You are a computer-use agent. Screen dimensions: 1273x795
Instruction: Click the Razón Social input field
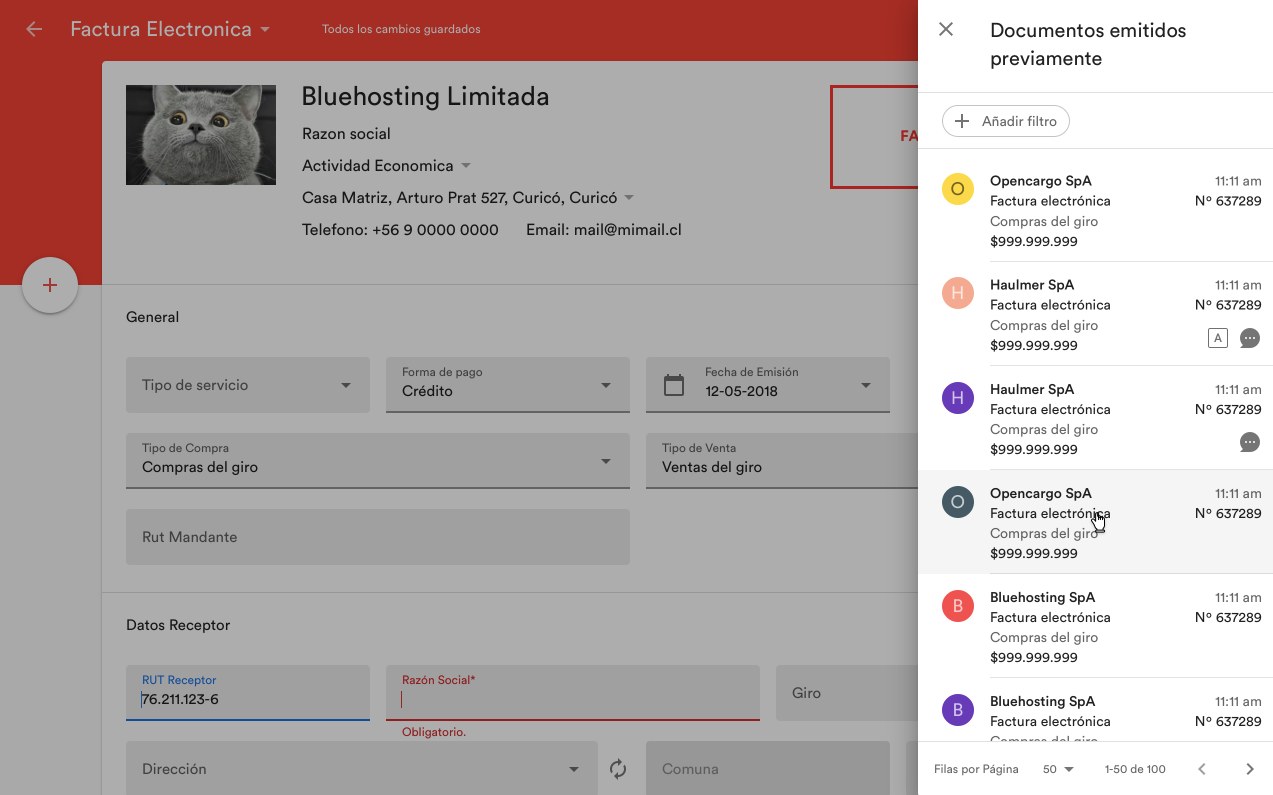(572, 699)
